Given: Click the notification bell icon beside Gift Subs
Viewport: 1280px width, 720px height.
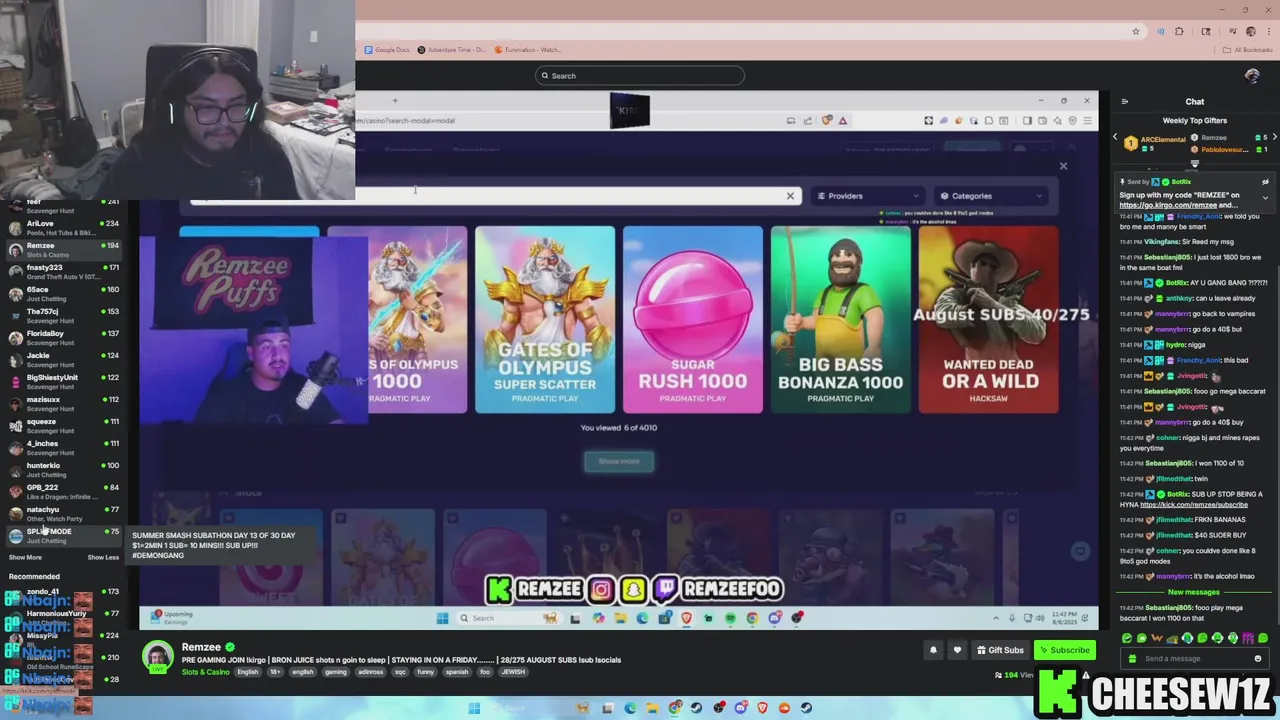Looking at the screenshot, I should [933, 650].
